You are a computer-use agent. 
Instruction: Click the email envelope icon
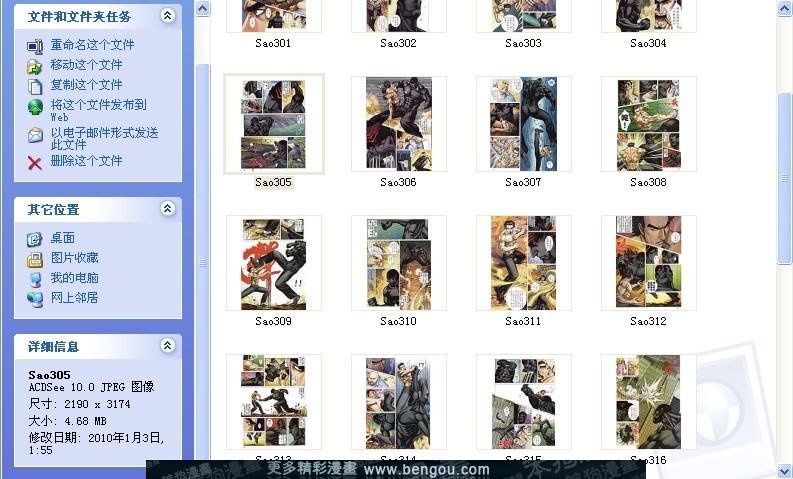click(35, 136)
